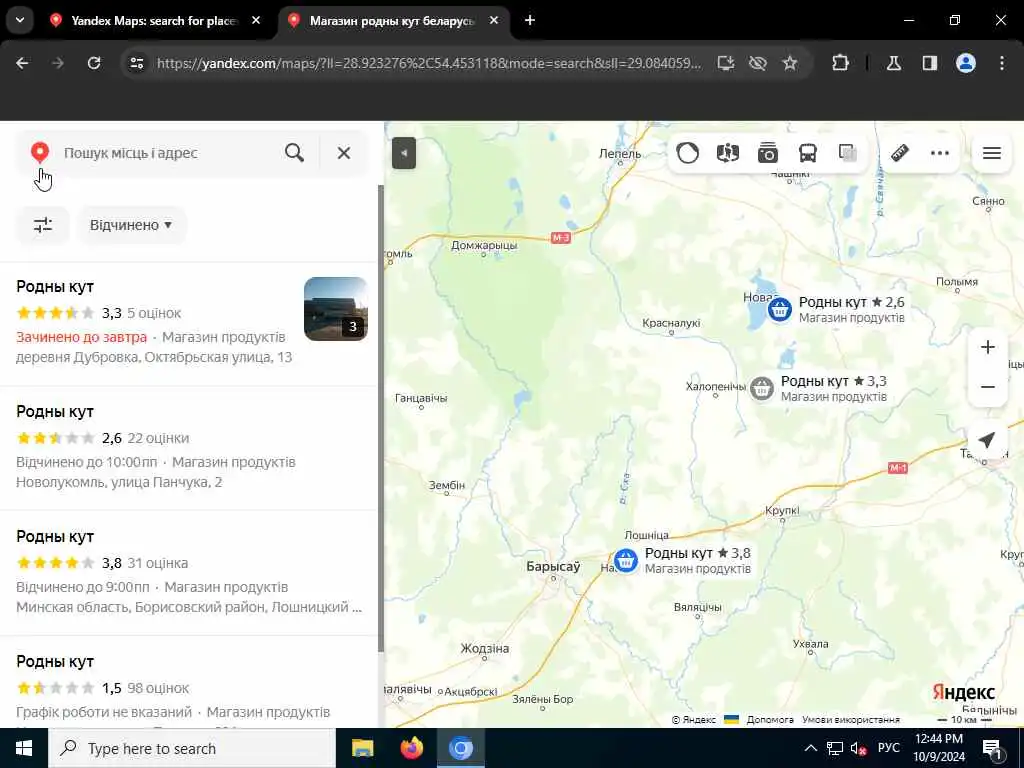Click the site information icon in address bar
The height and width of the screenshot is (768, 1024).
[136, 63]
